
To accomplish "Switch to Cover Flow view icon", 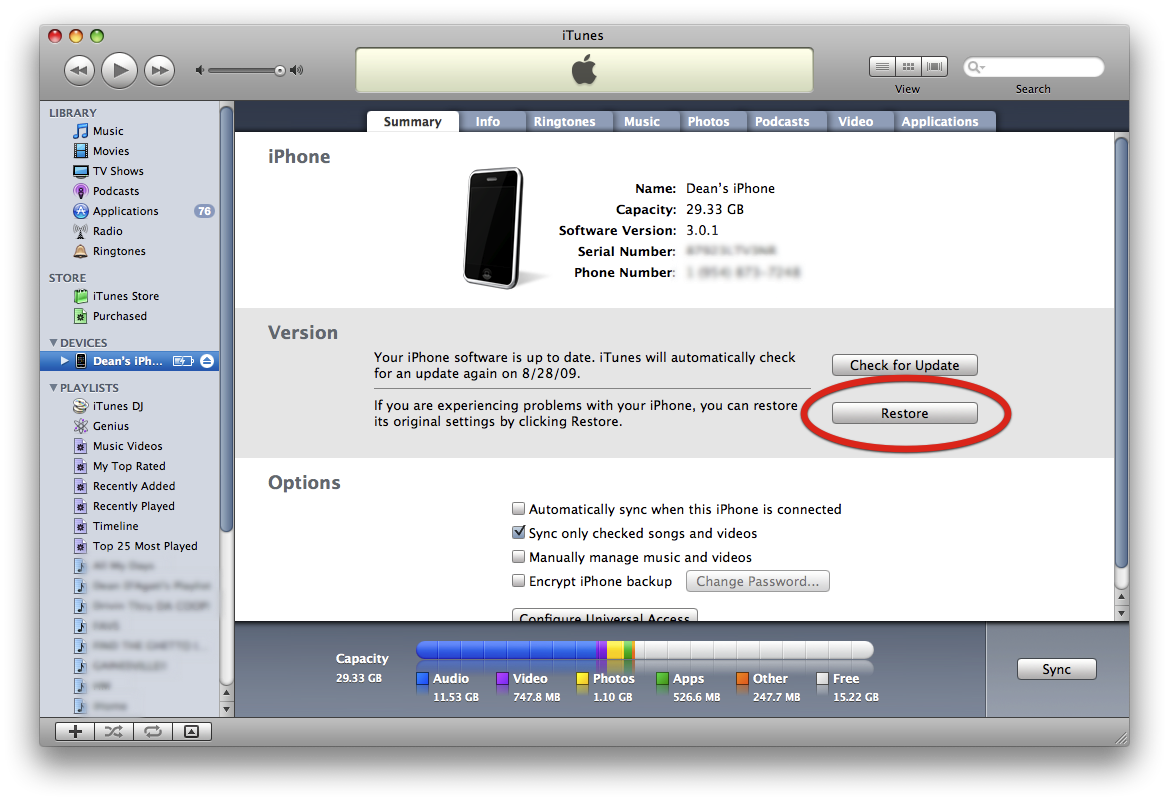I will point(934,66).
